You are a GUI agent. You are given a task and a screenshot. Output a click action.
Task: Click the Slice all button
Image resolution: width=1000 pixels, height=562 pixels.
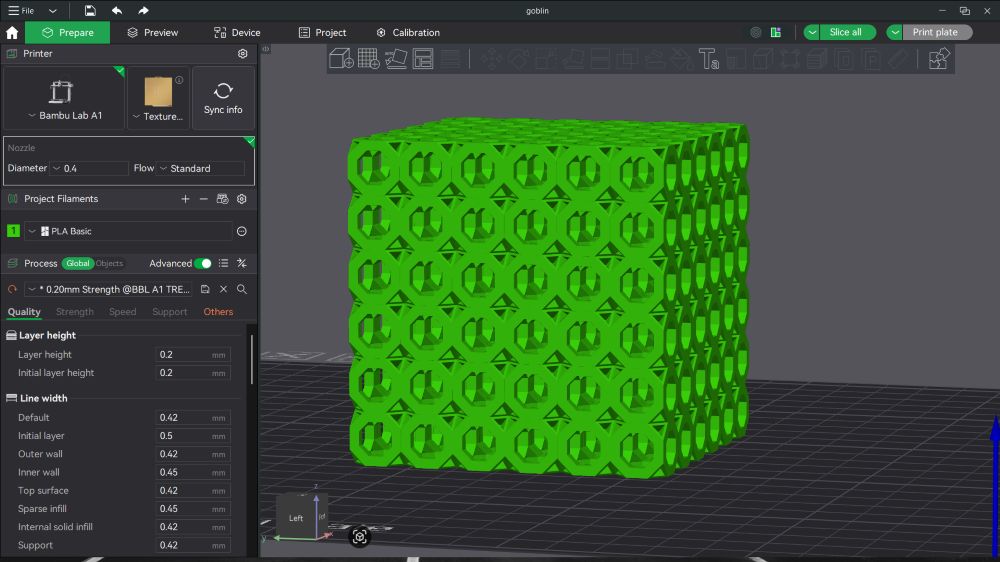tap(846, 33)
